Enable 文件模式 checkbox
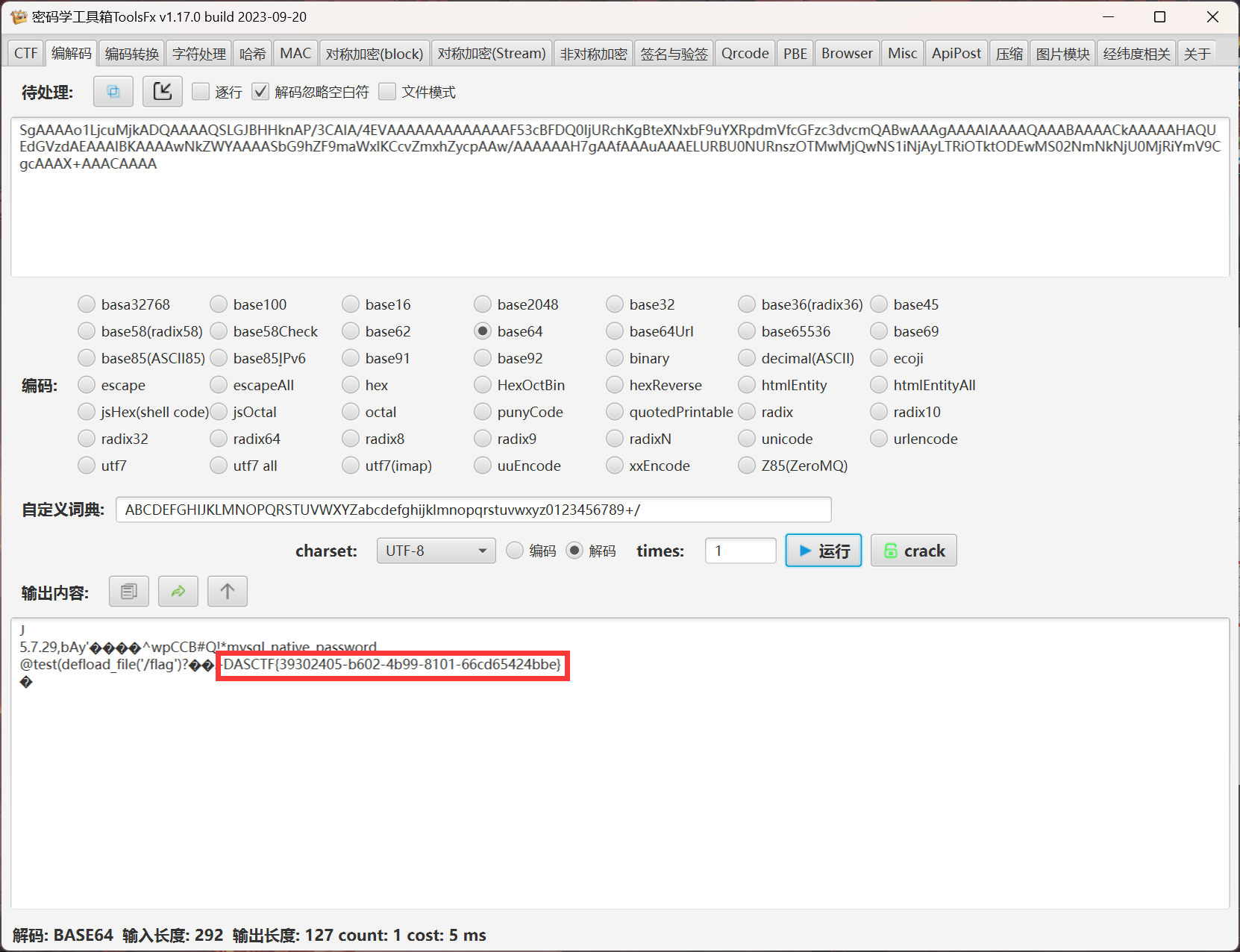 click(387, 92)
